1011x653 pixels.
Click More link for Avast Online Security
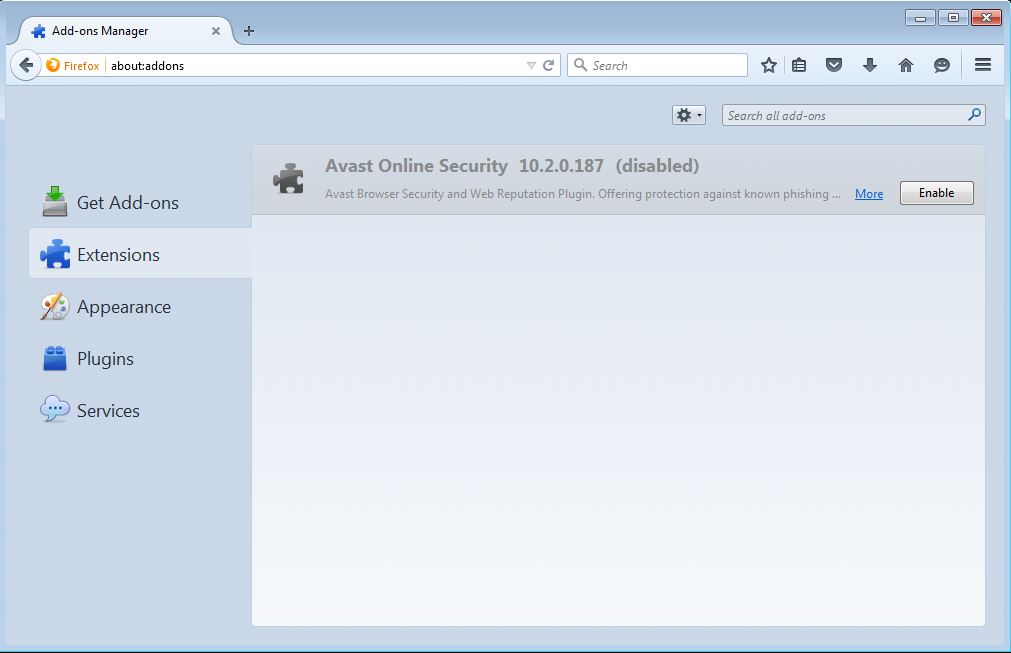(x=869, y=193)
